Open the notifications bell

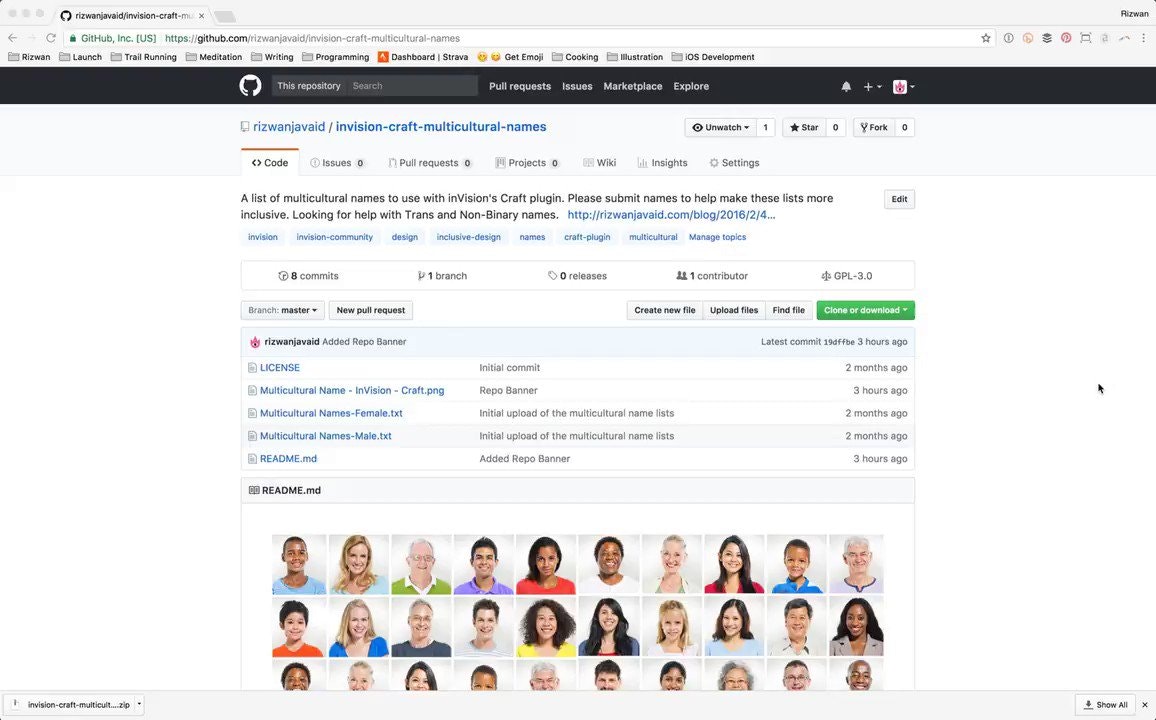click(x=846, y=86)
